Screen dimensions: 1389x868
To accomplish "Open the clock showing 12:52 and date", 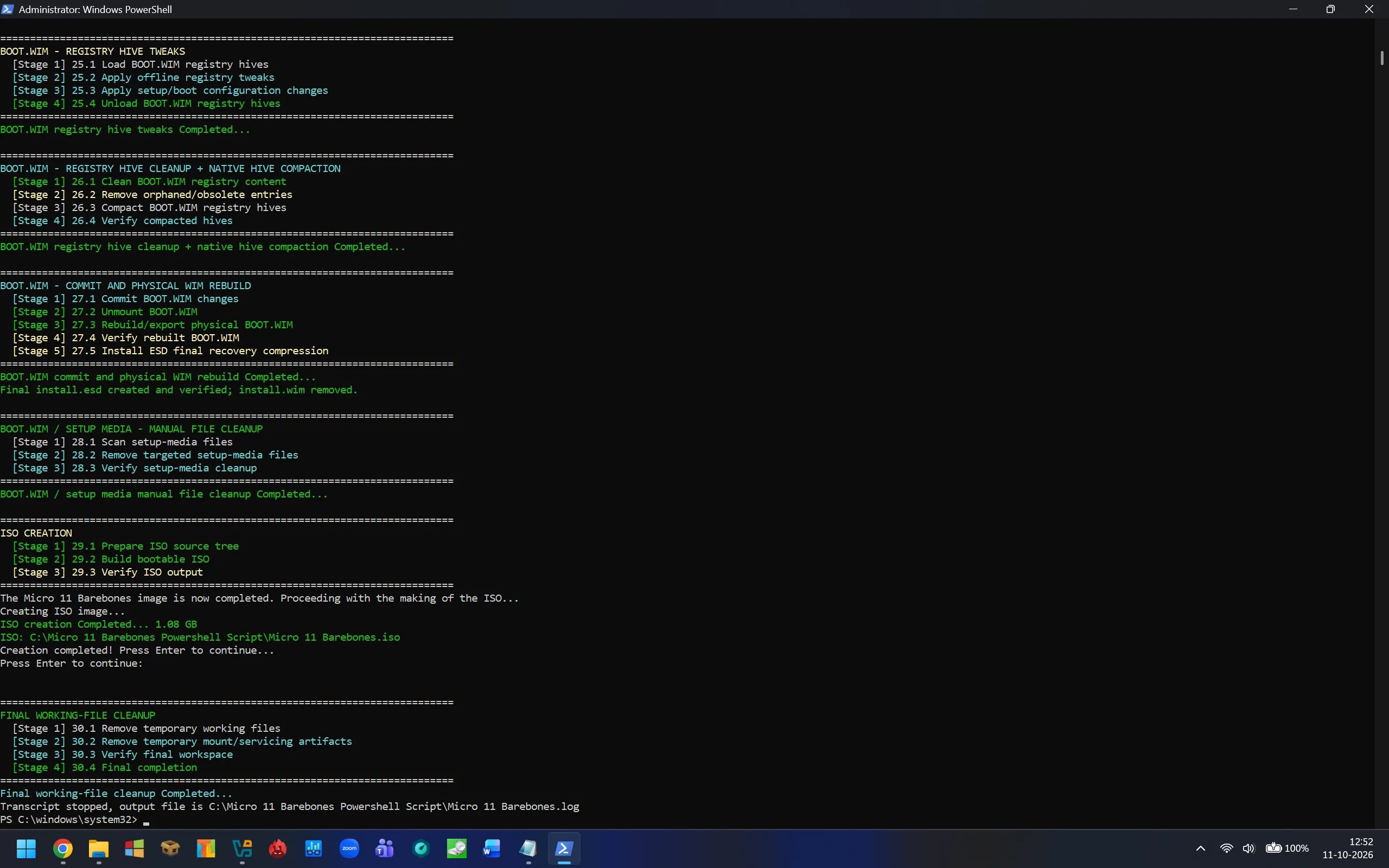I will [x=1348, y=848].
